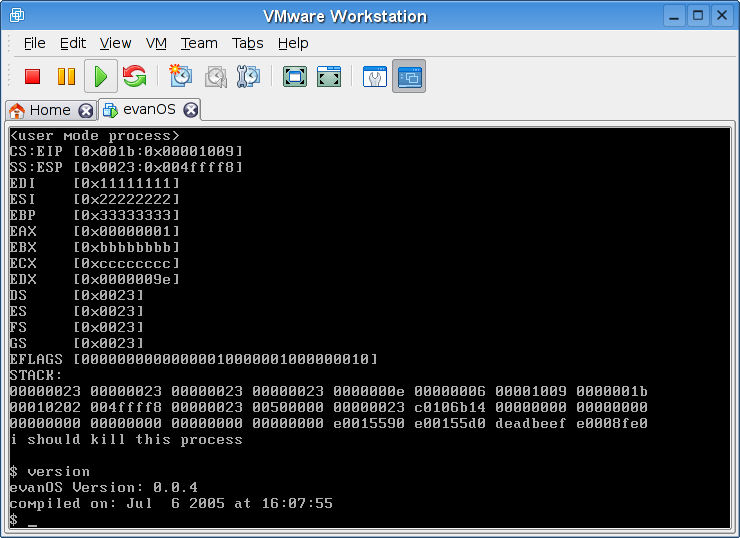
Task: Open the File menu
Action: [35, 43]
